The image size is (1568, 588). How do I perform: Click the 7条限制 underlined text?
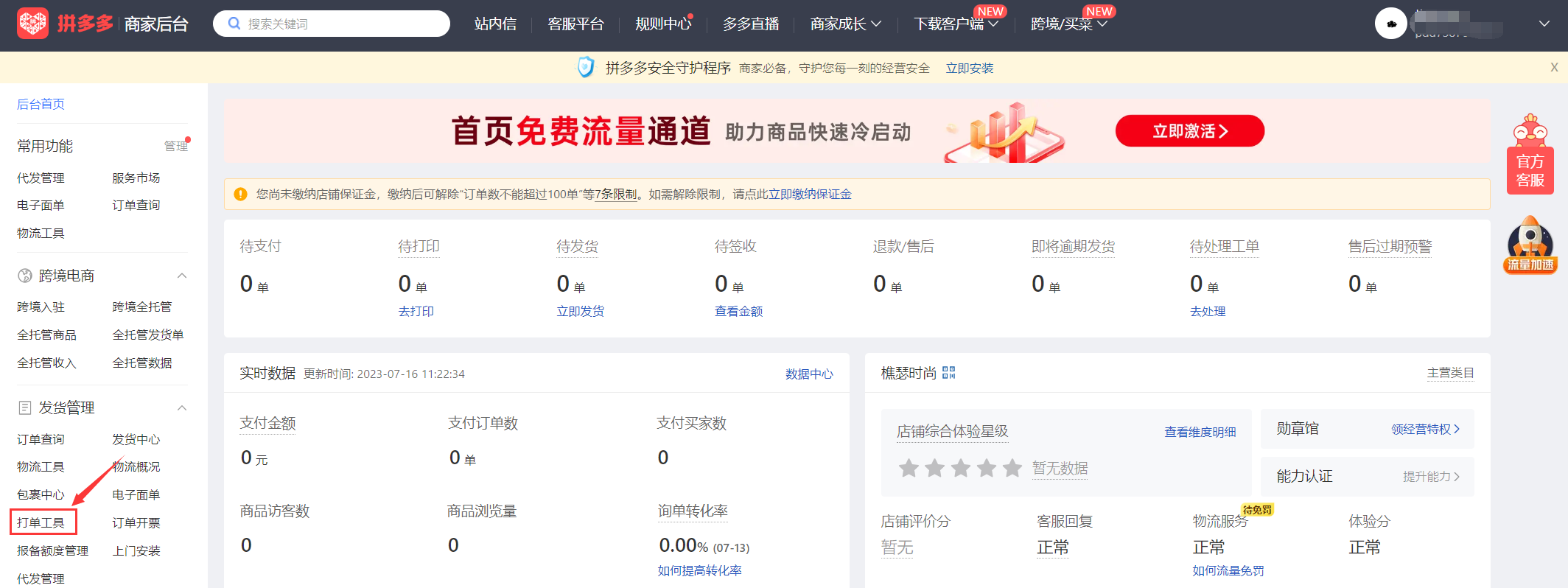[616, 195]
